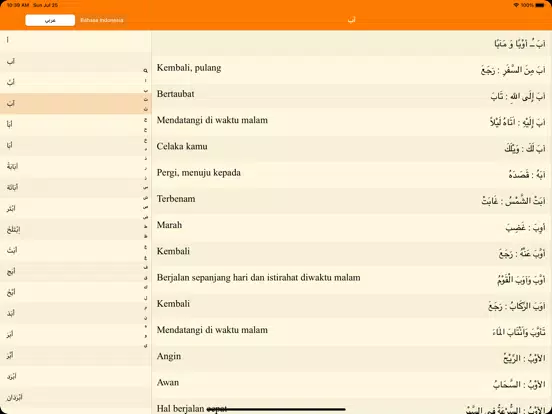Jump to letter ل in the index strip
This screenshot has height=414, width=552.
(145, 298)
